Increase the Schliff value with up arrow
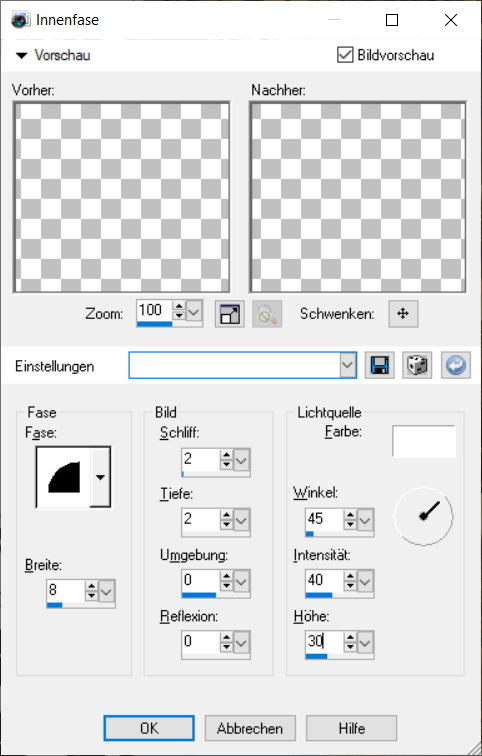The width and height of the screenshot is (482, 756). point(226,455)
